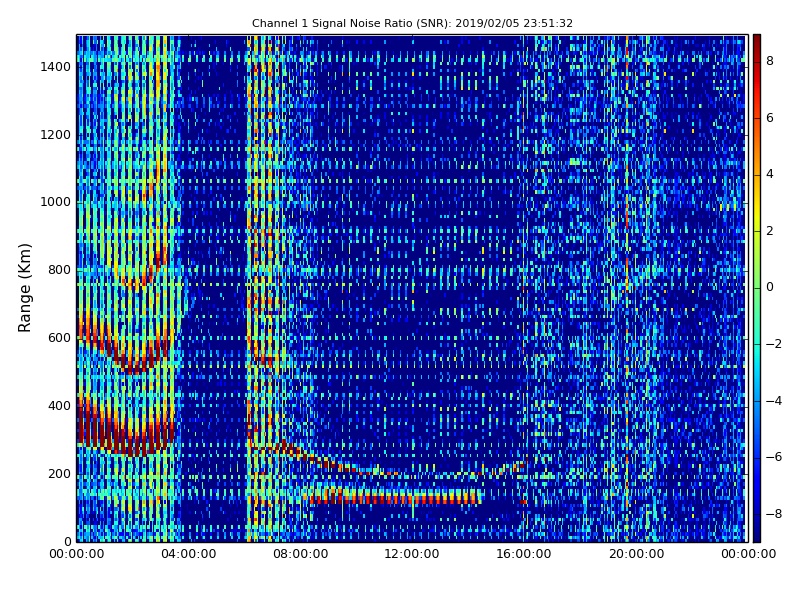This screenshot has width=800, height=600.
Task: Click the colorbar label −8
Action: coord(773,514)
